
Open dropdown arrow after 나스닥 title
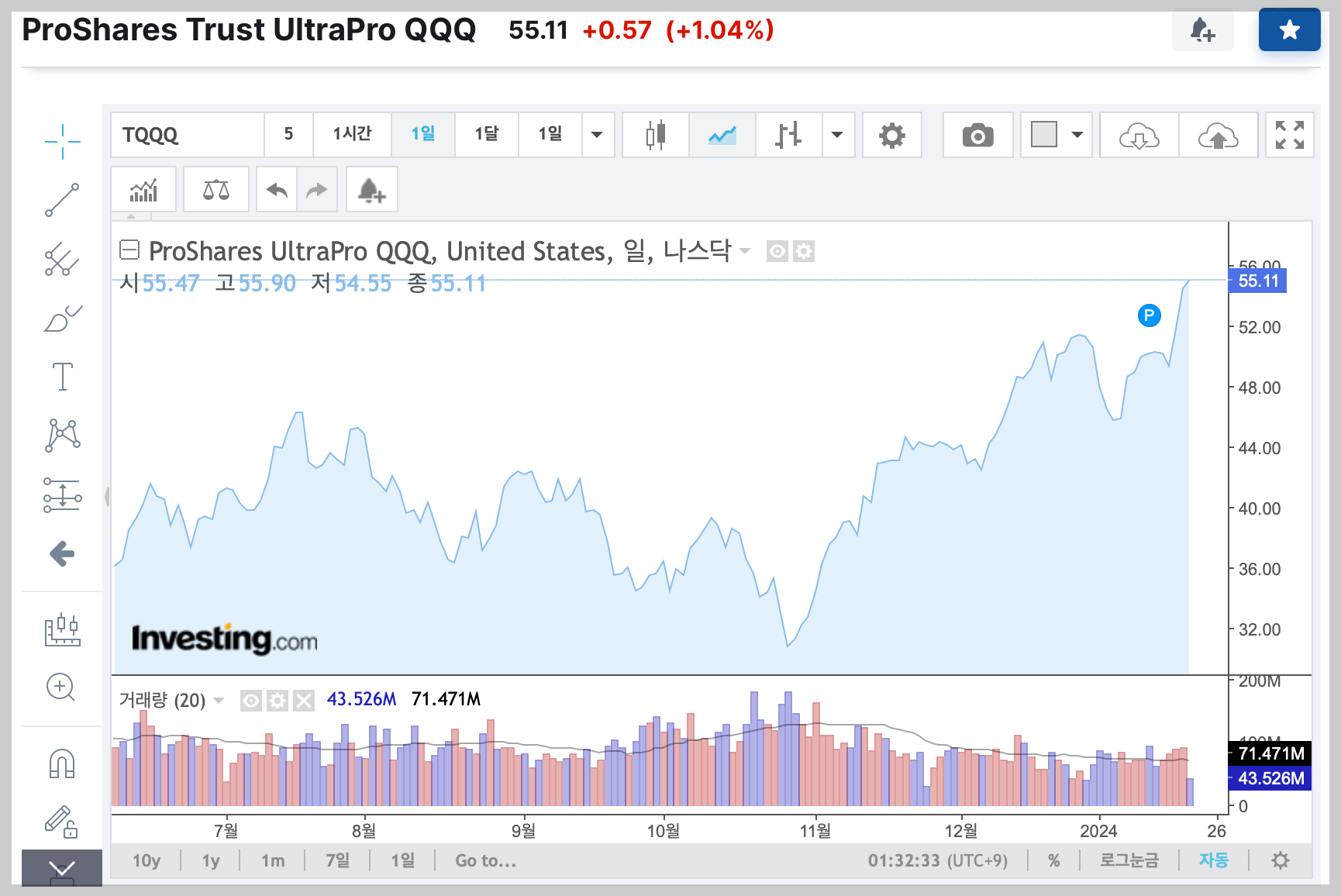(745, 251)
